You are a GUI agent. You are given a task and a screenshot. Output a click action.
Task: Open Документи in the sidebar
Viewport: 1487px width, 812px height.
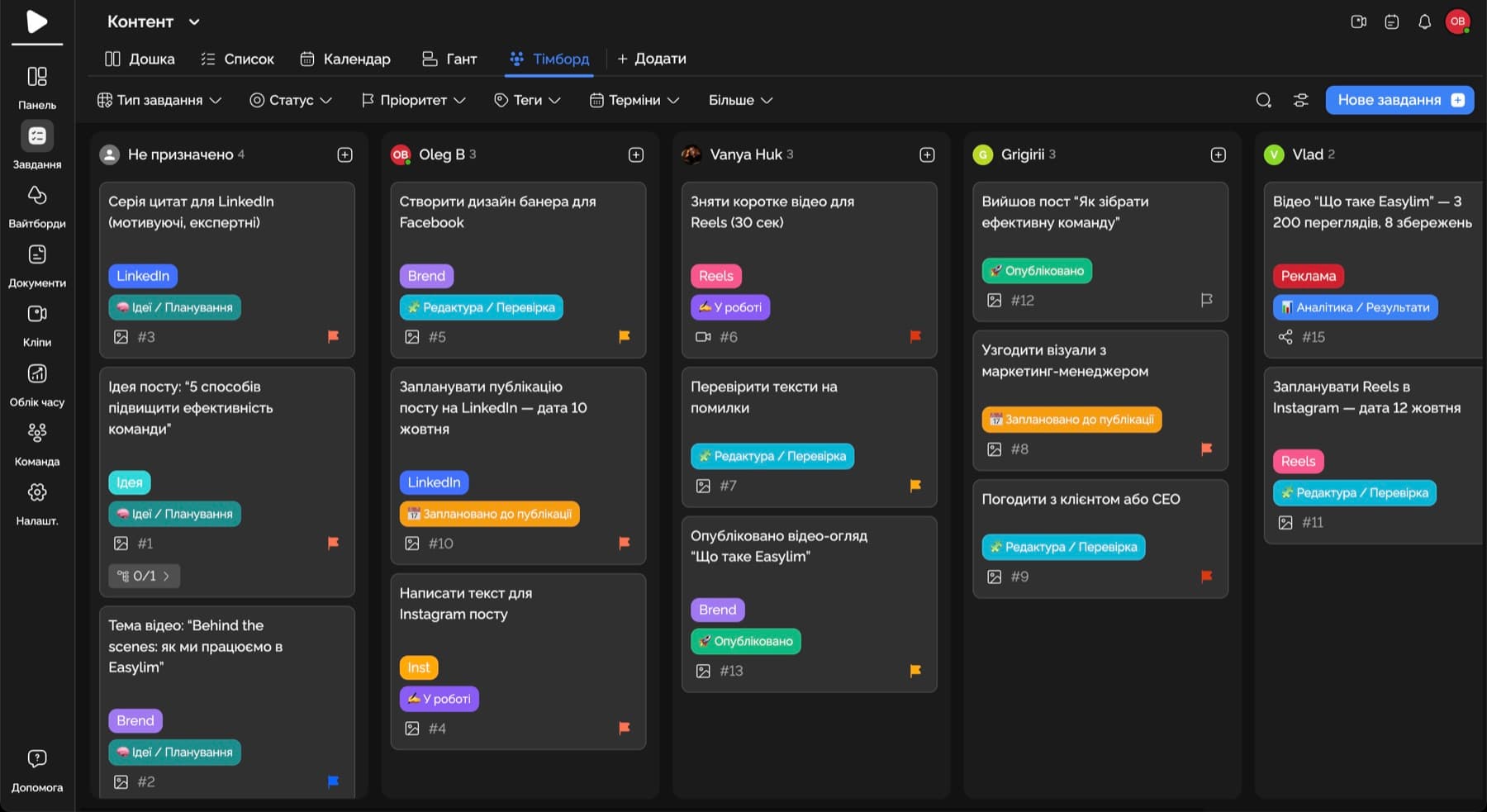click(x=37, y=266)
